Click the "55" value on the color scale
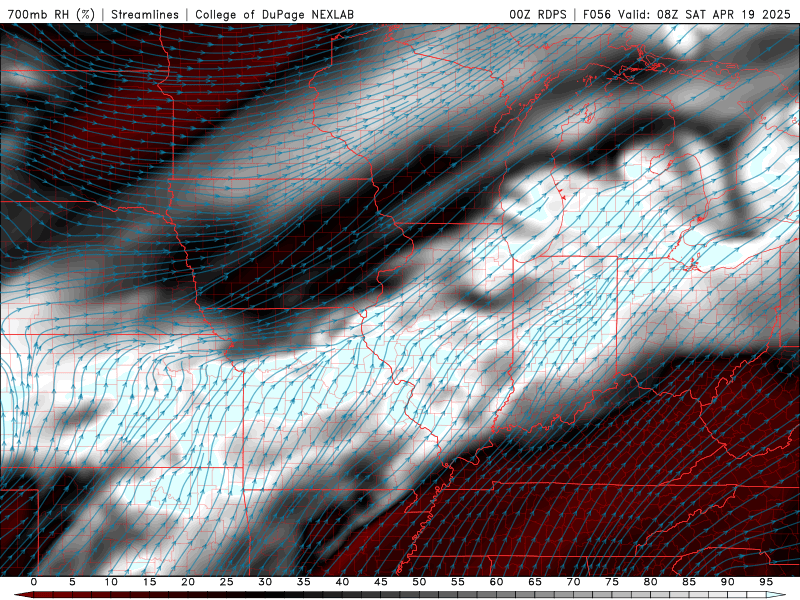The height and width of the screenshot is (600, 800). [x=458, y=582]
